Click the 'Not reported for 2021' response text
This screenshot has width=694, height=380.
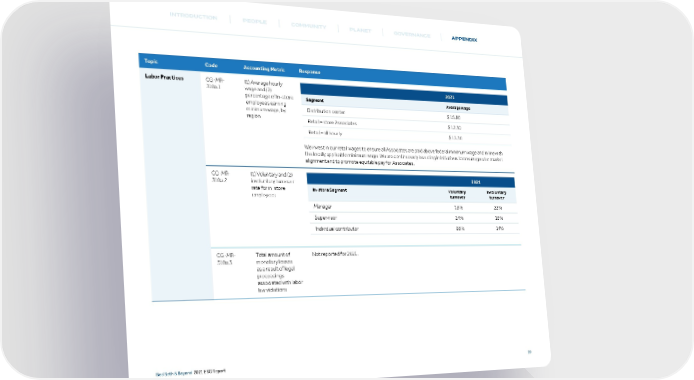(x=335, y=254)
